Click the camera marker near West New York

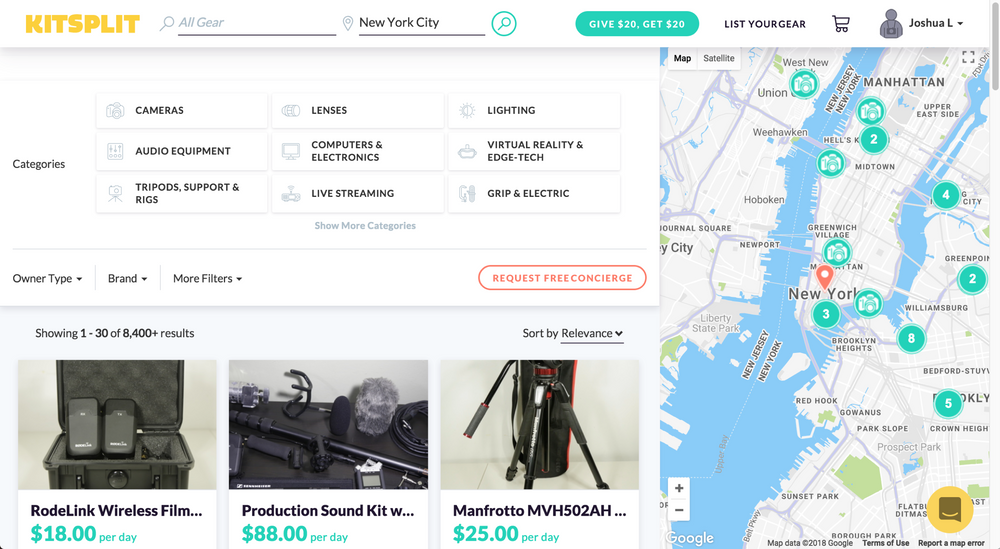[804, 84]
